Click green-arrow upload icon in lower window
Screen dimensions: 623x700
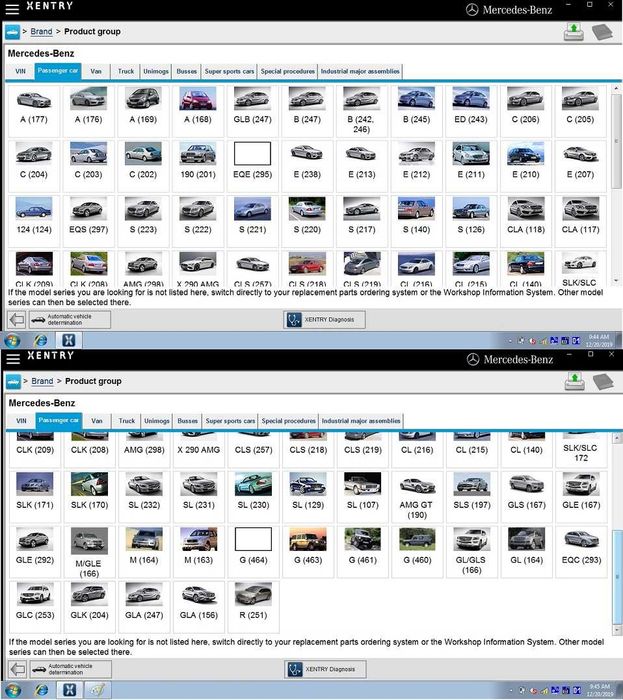pyautogui.click(x=574, y=382)
